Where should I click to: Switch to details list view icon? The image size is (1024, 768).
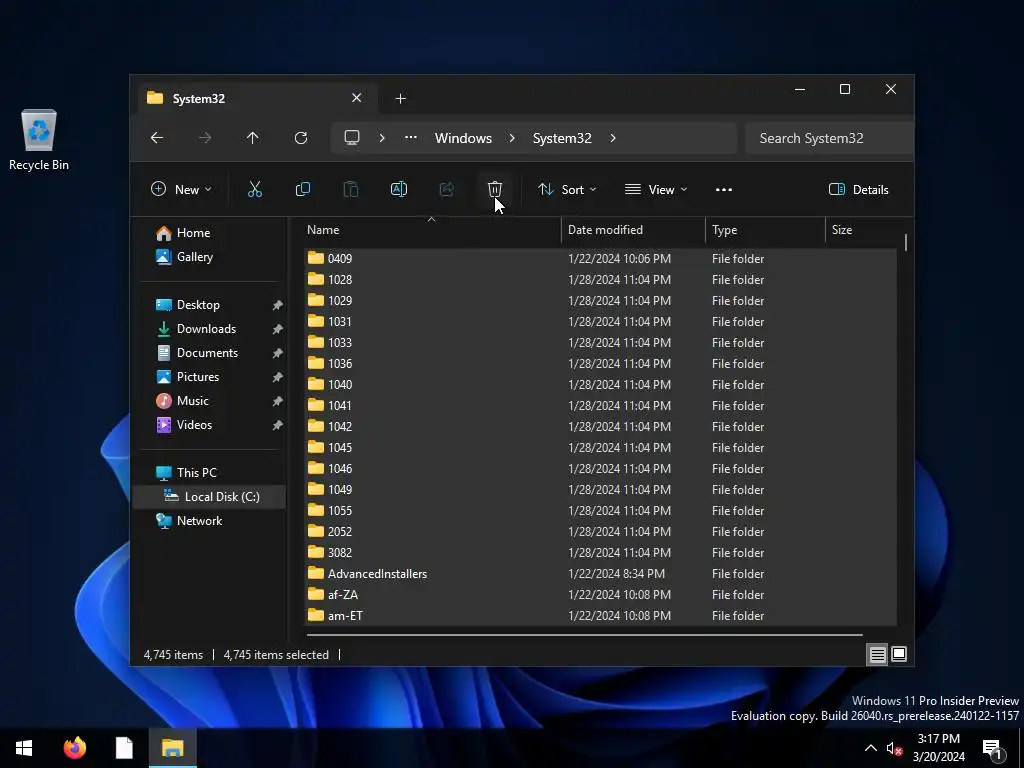coord(877,654)
